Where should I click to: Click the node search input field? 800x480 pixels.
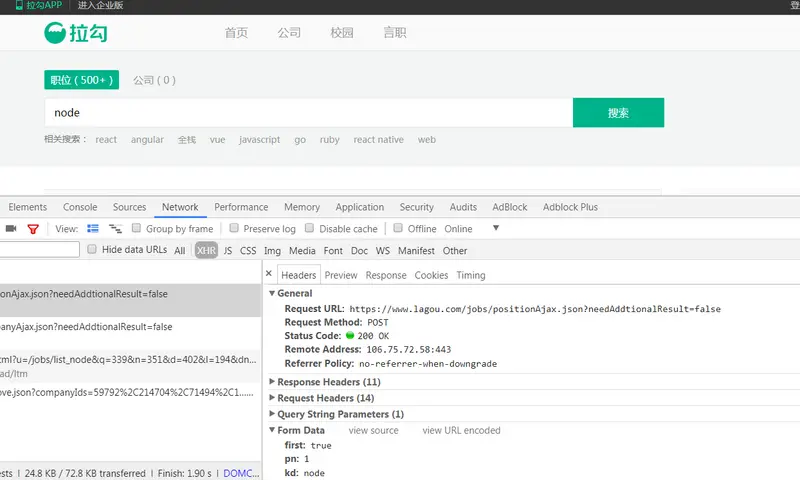click(x=309, y=113)
